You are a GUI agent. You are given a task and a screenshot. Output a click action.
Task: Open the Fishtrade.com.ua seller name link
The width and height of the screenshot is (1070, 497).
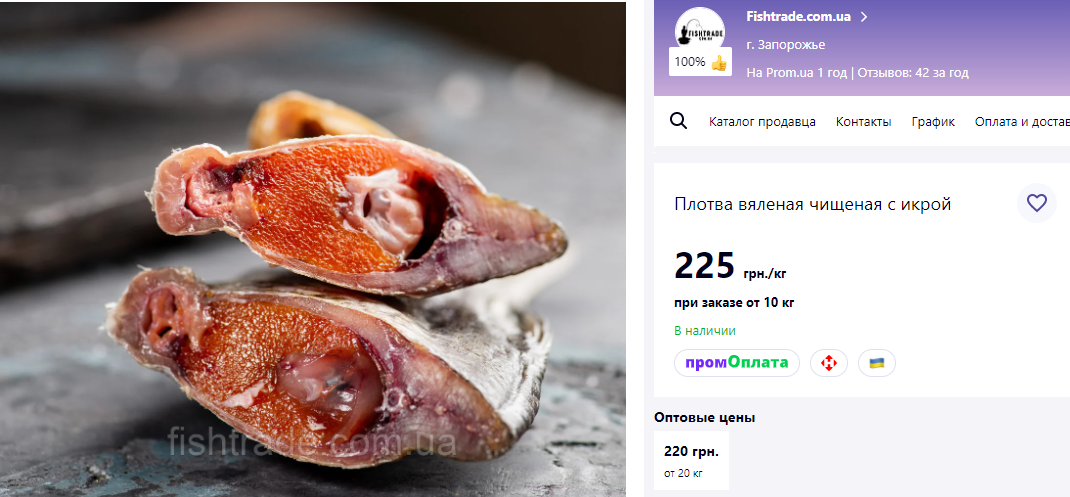click(798, 16)
